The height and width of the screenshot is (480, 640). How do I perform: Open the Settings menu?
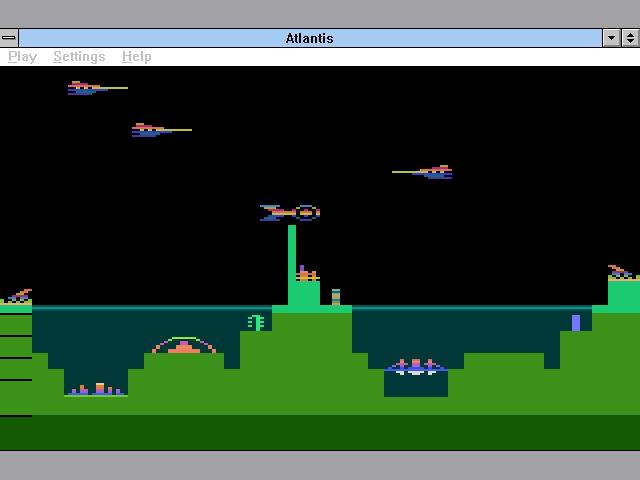tap(79, 56)
